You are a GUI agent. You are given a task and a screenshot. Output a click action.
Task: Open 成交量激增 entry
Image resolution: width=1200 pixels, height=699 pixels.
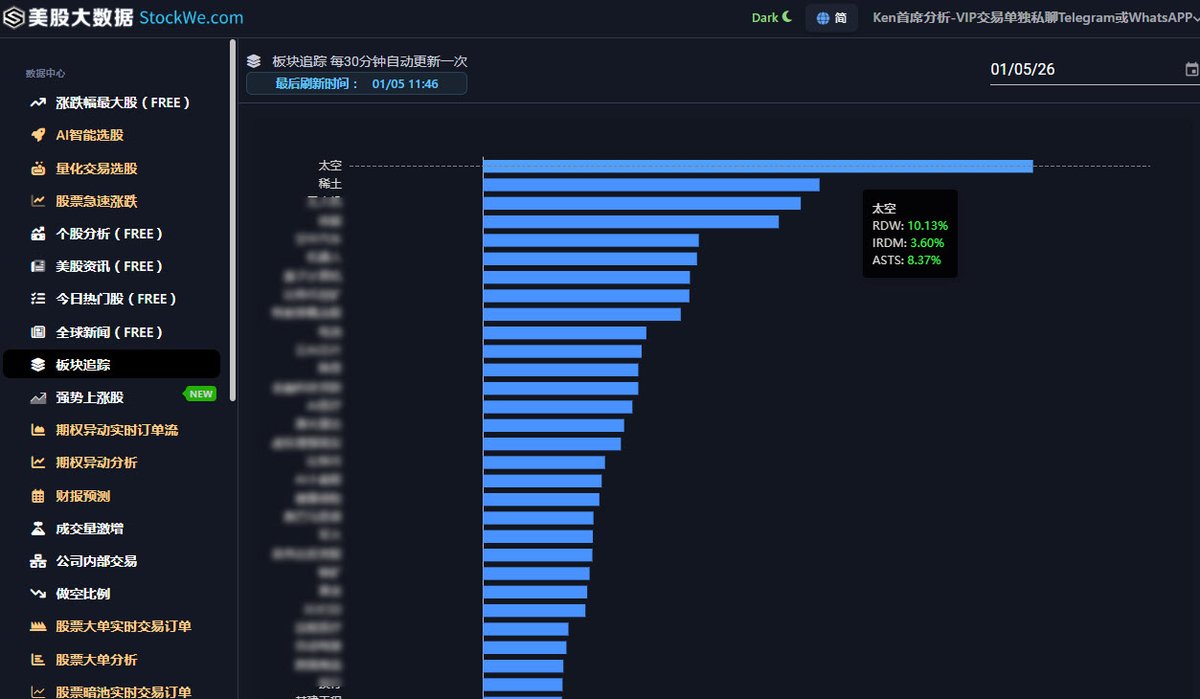(x=90, y=528)
